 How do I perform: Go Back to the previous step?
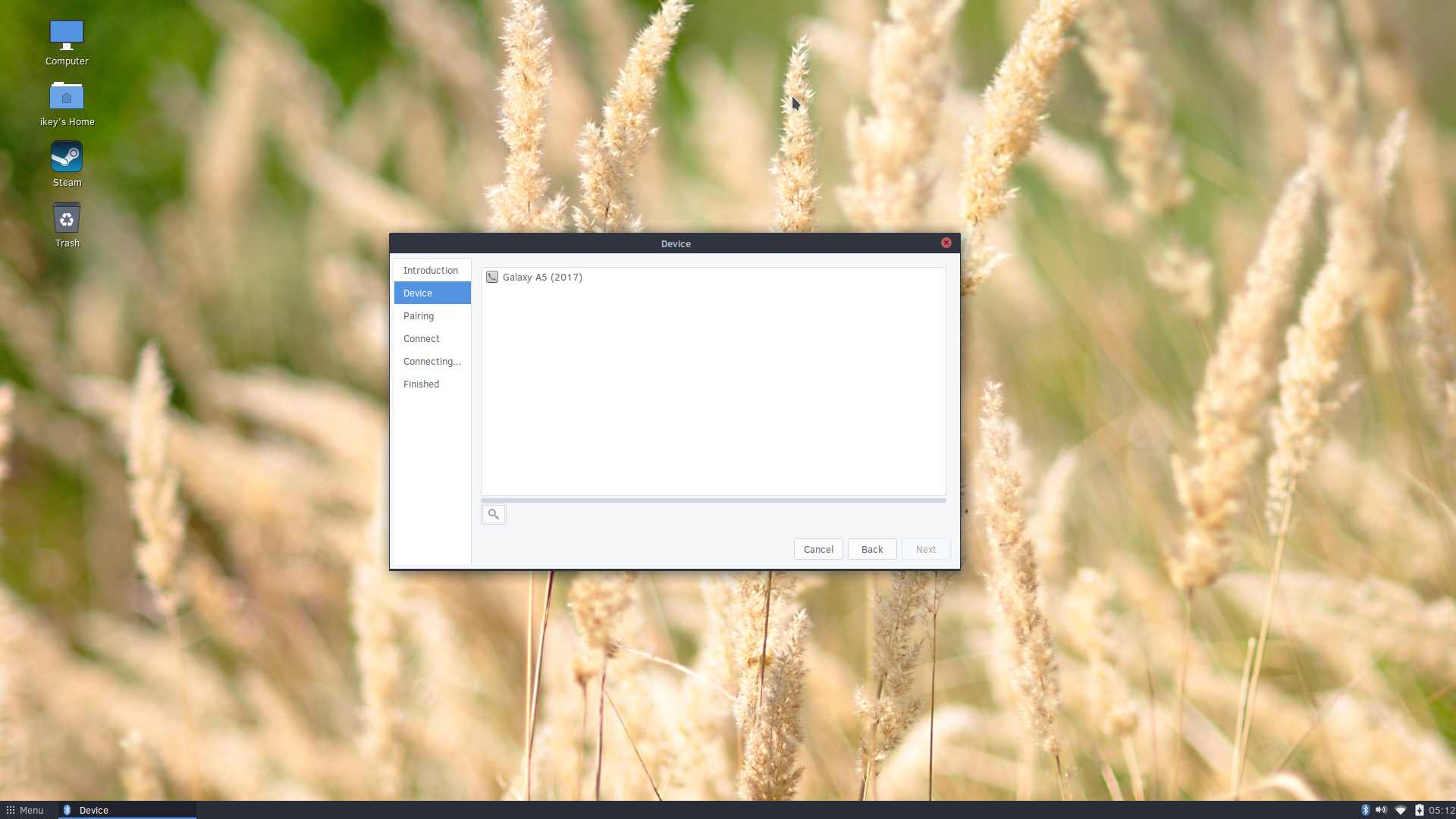click(872, 549)
